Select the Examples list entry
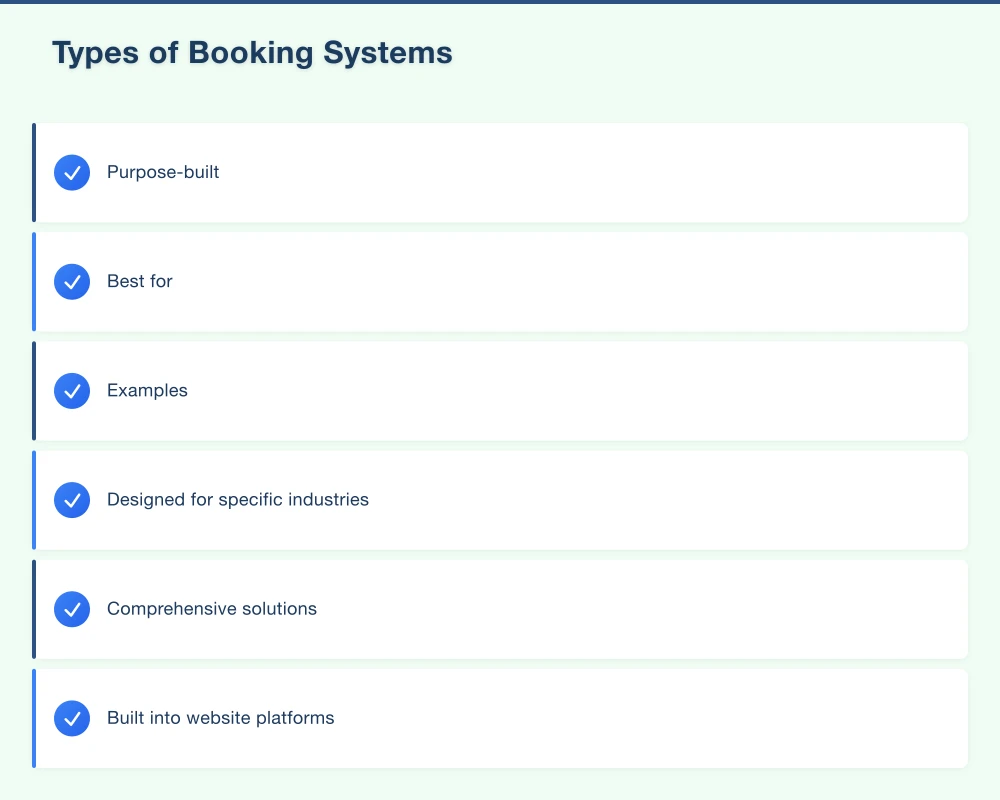This screenshot has height=800, width=1000. pos(500,390)
